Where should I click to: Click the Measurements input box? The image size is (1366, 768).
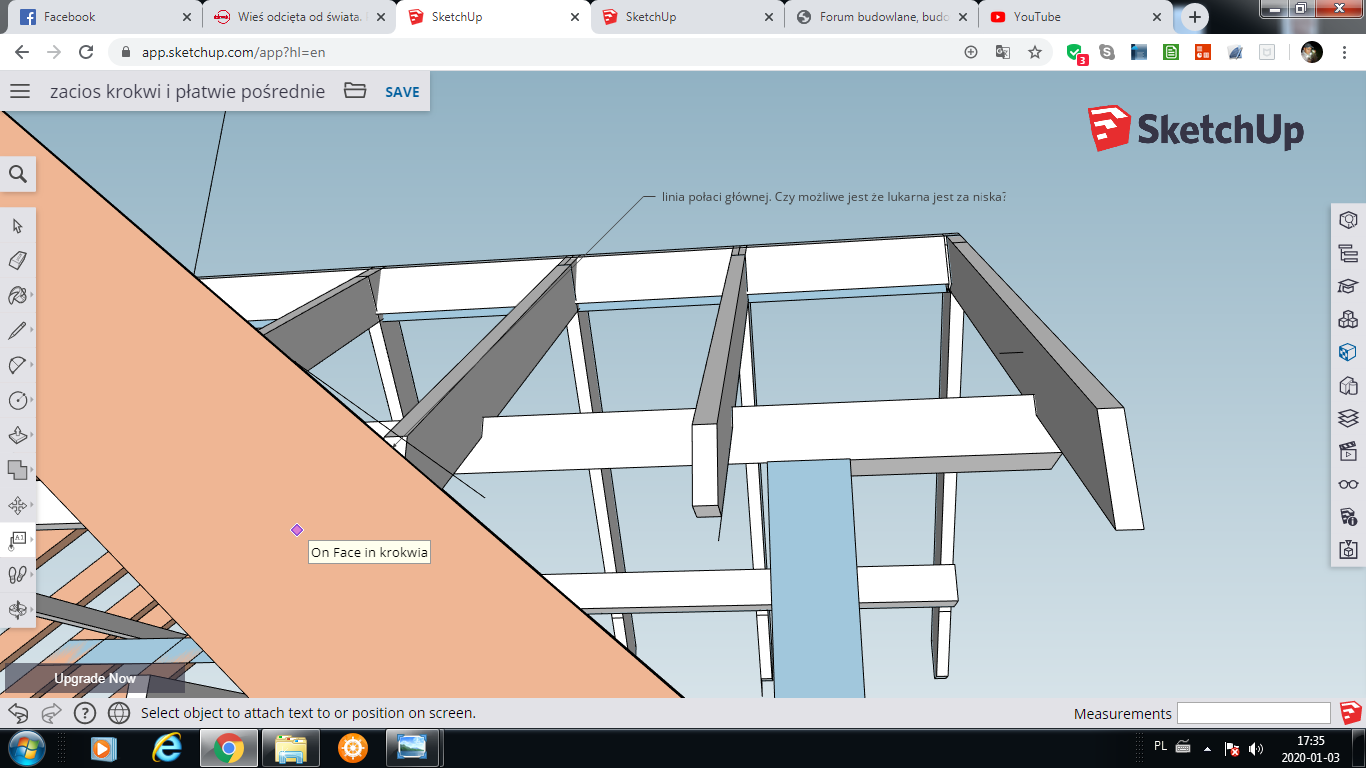tap(1253, 713)
